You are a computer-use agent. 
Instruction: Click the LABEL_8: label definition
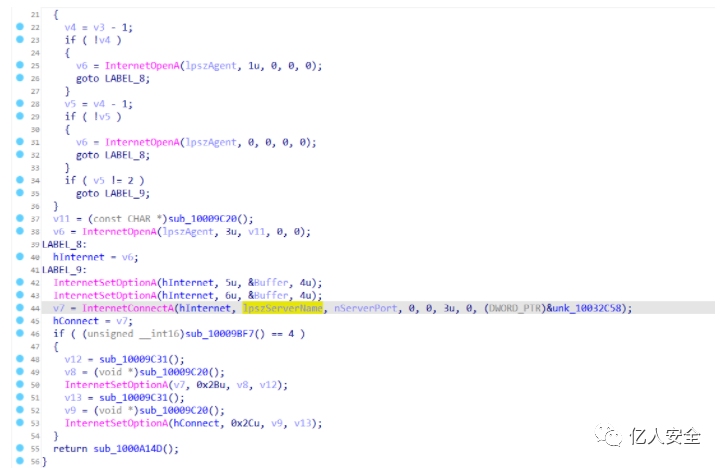pyautogui.click(x=64, y=244)
